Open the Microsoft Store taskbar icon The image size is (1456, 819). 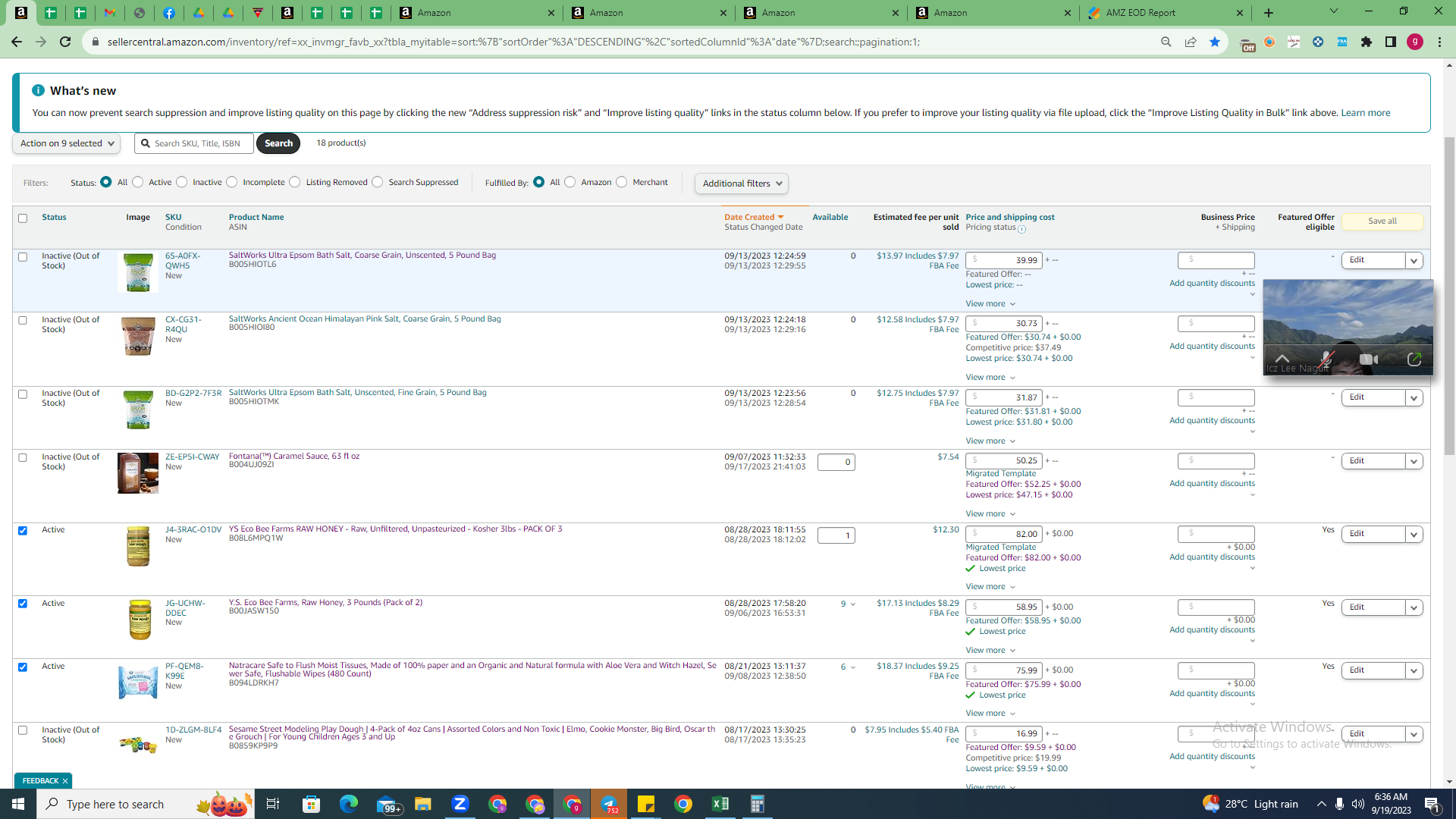point(312,804)
